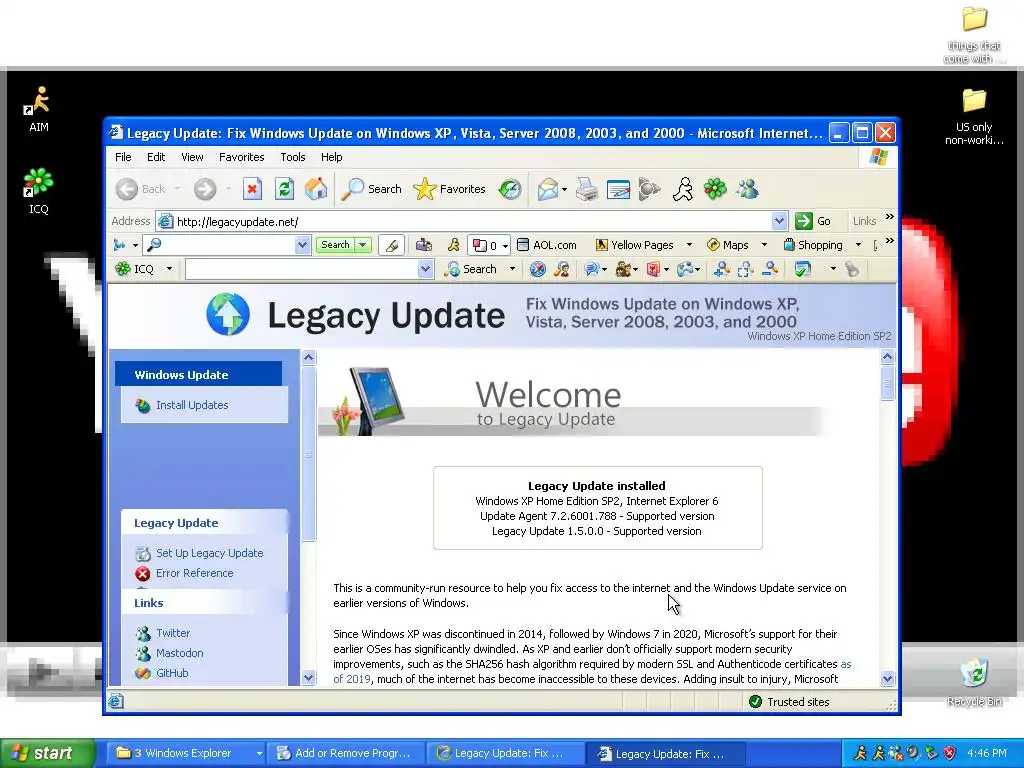Click the red shield icon in system tray

click(950, 753)
